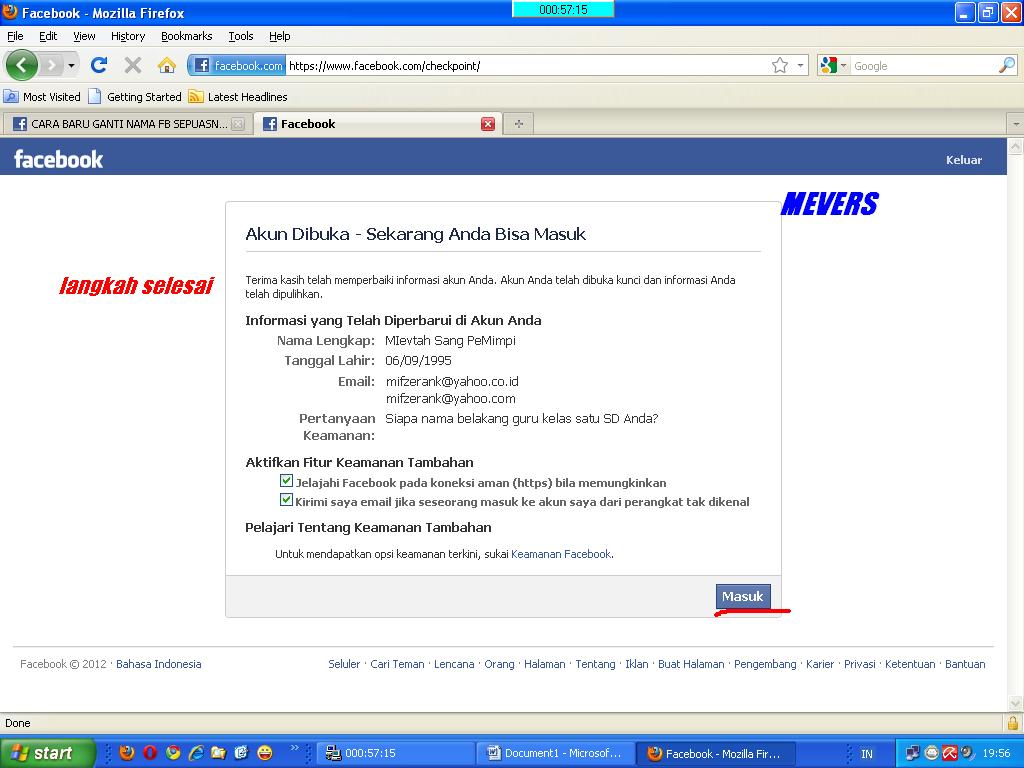Click inside the Google search box

[923, 66]
